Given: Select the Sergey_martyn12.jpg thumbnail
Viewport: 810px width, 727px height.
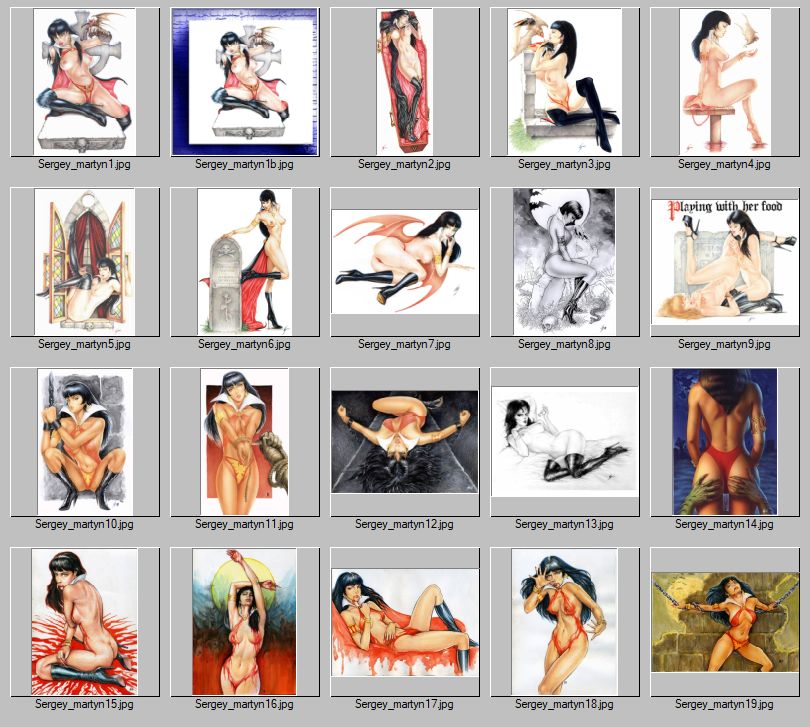Looking at the screenshot, I should pyautogui.click(x=404, y=442).
